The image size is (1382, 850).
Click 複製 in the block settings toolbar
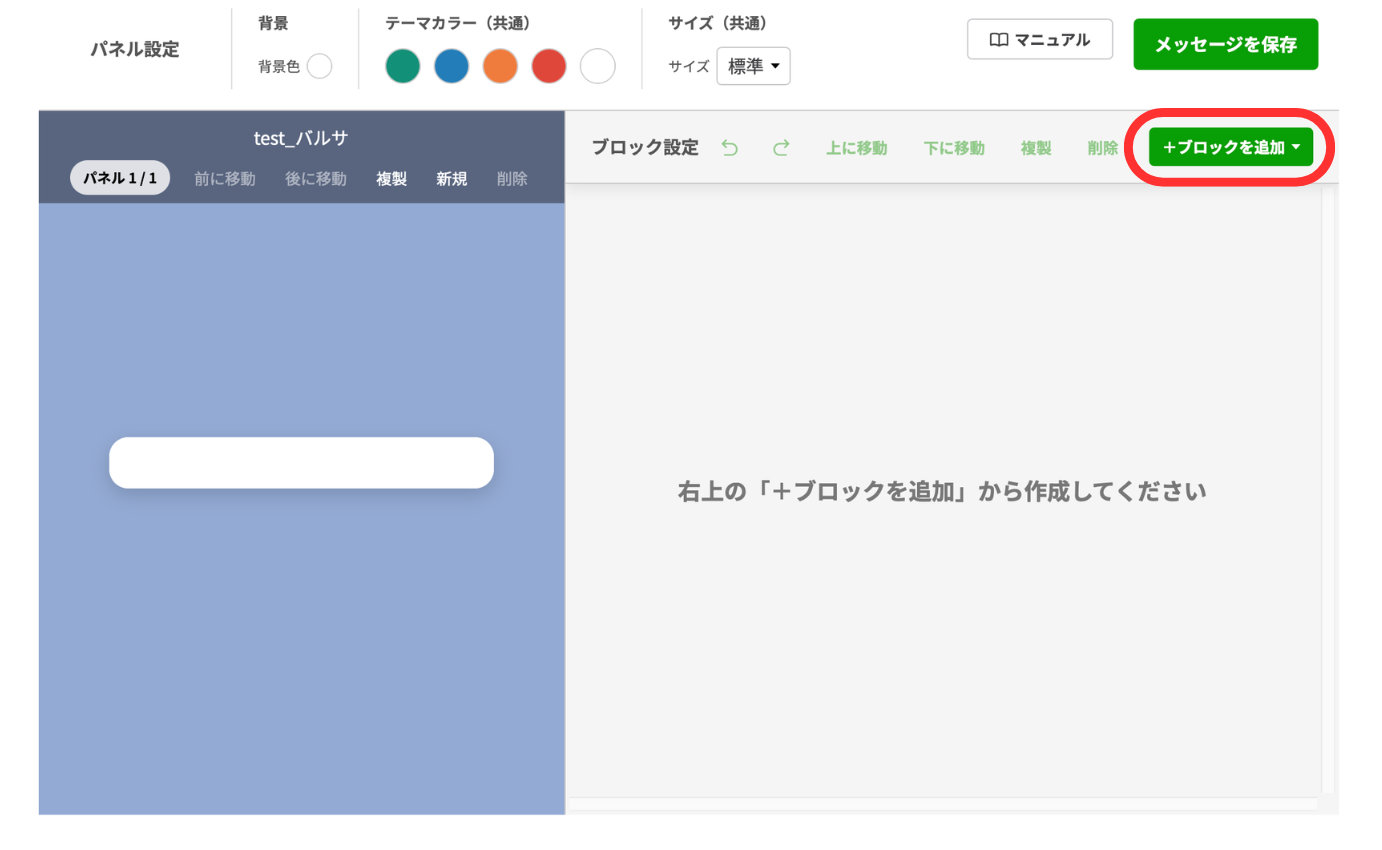[1036, 147]
